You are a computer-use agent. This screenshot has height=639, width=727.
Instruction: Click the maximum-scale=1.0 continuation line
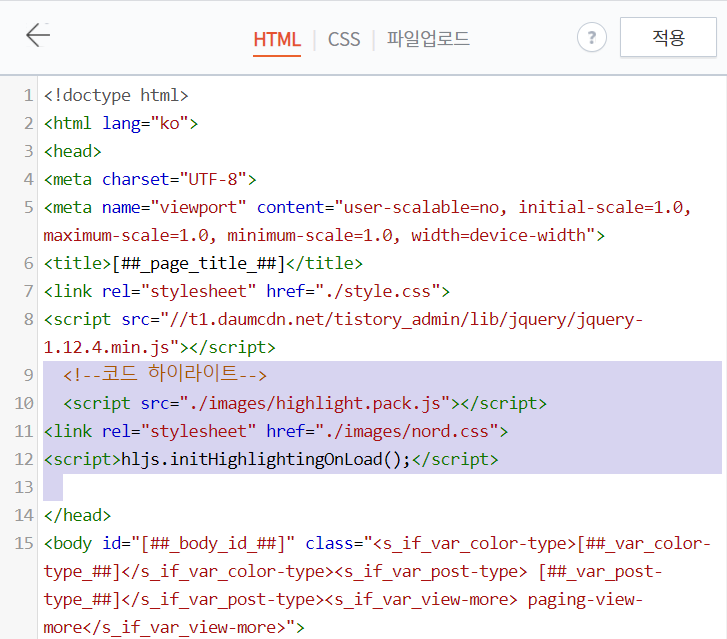point(324,236)
